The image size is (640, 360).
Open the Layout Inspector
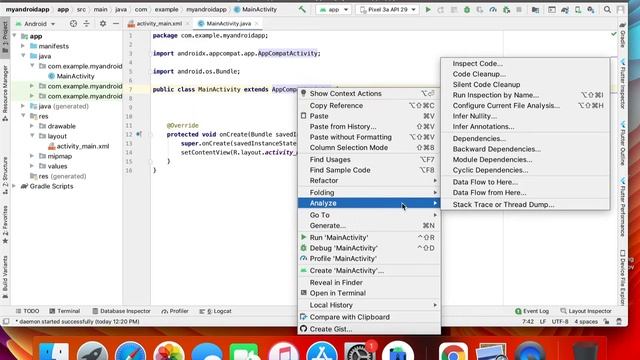coord(586,311)
